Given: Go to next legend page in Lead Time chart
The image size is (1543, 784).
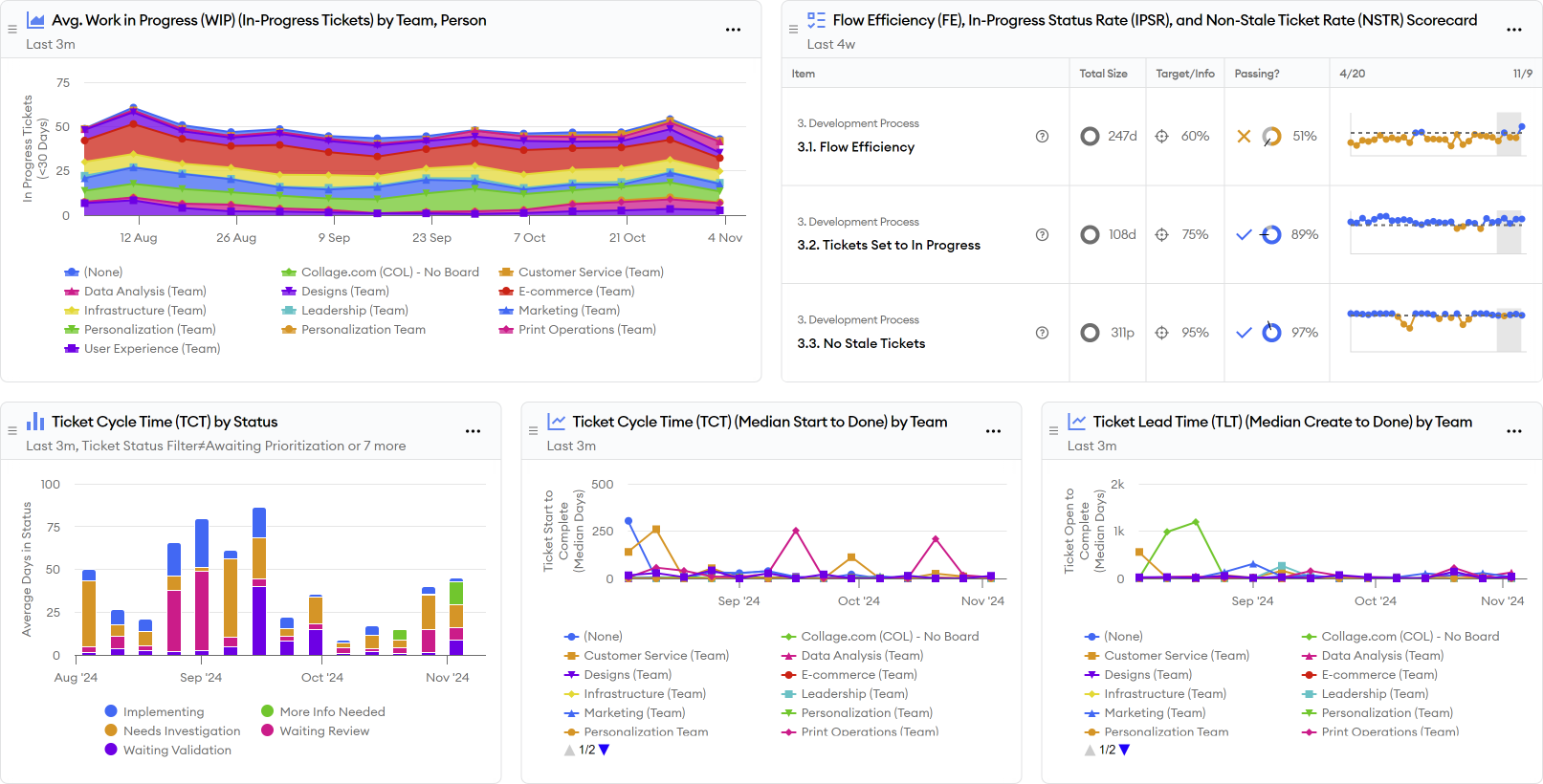Looking at the screenshot, I should click(x=1125, y=750).
